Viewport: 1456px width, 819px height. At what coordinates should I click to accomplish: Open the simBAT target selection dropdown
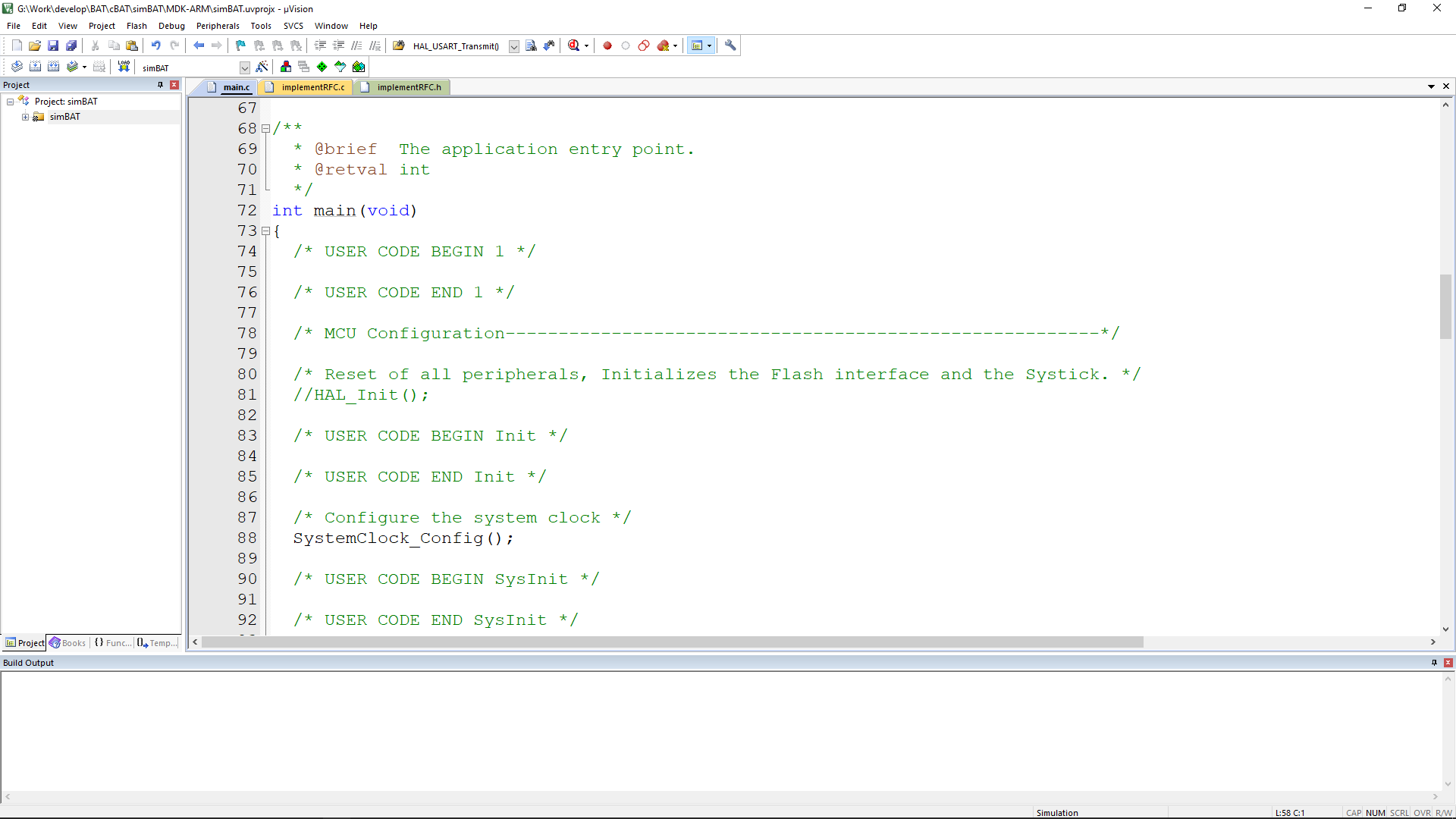tap(244, 67)
